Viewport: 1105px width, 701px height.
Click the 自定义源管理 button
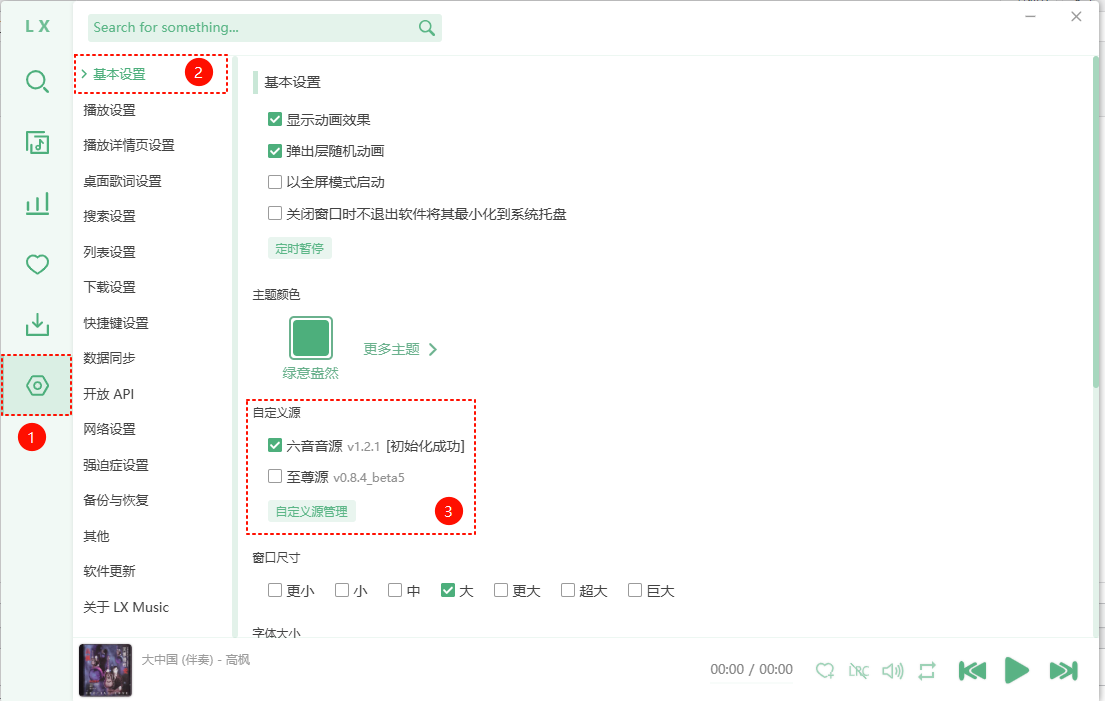click(312, 511)
